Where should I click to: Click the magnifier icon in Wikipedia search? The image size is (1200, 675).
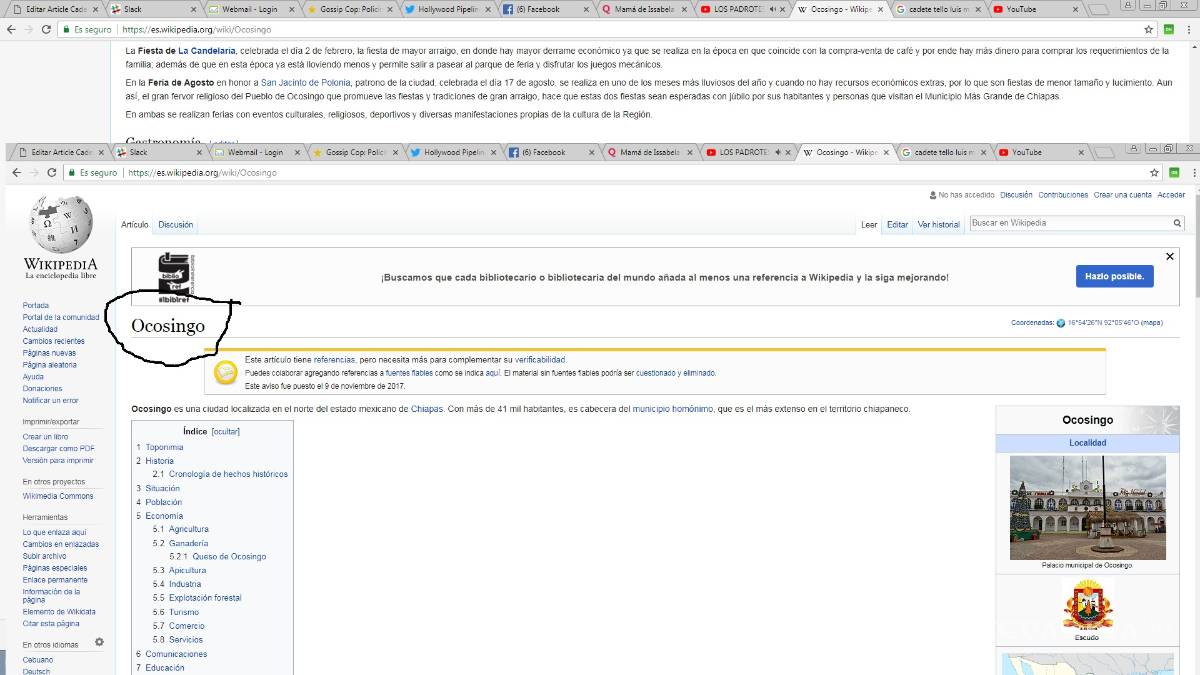[x=1177, y=224]
